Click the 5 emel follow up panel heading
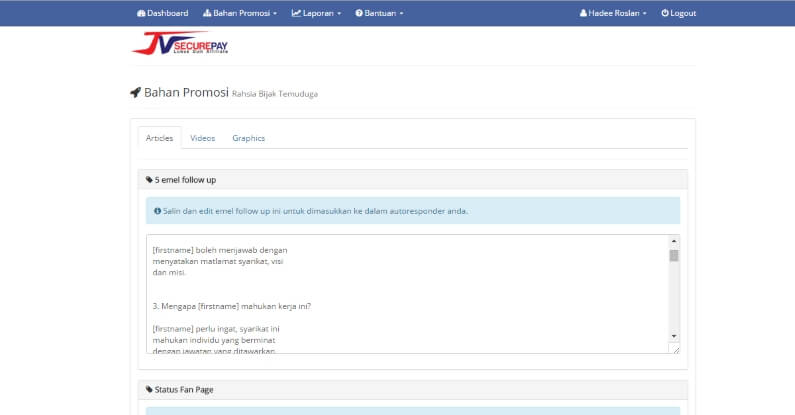Viewport: 795px width, 415px height. point(413,180)
